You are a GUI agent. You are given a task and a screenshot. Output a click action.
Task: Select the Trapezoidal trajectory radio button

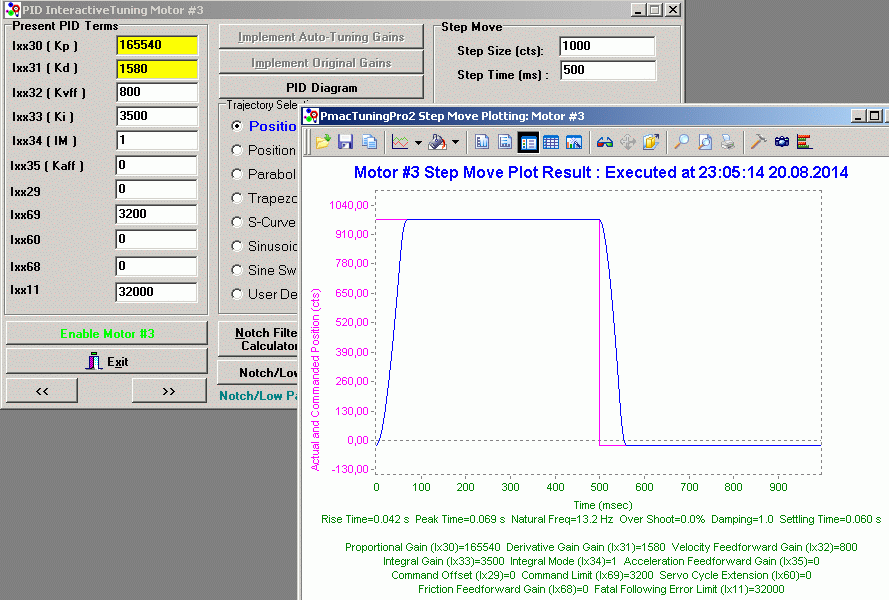coord(237,198)
